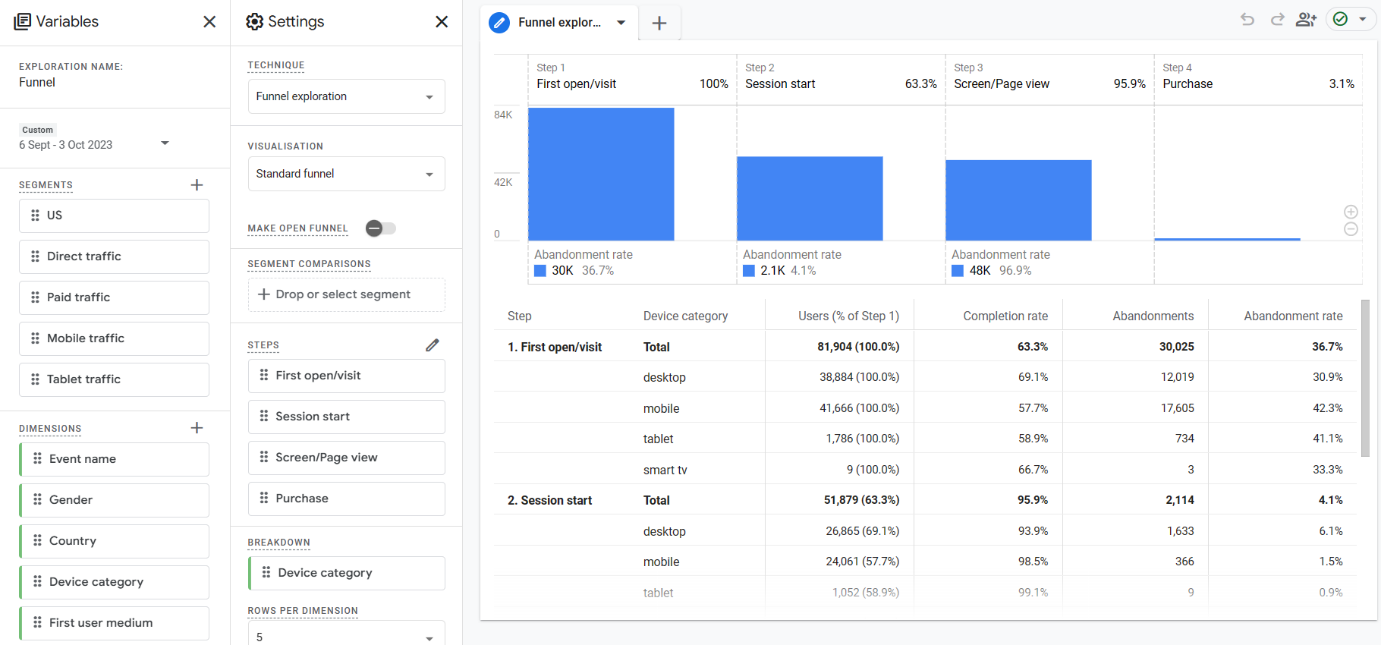1381x645 pixels.
Task: Click drag handle of Paid traffic segment
Action: 35,297
